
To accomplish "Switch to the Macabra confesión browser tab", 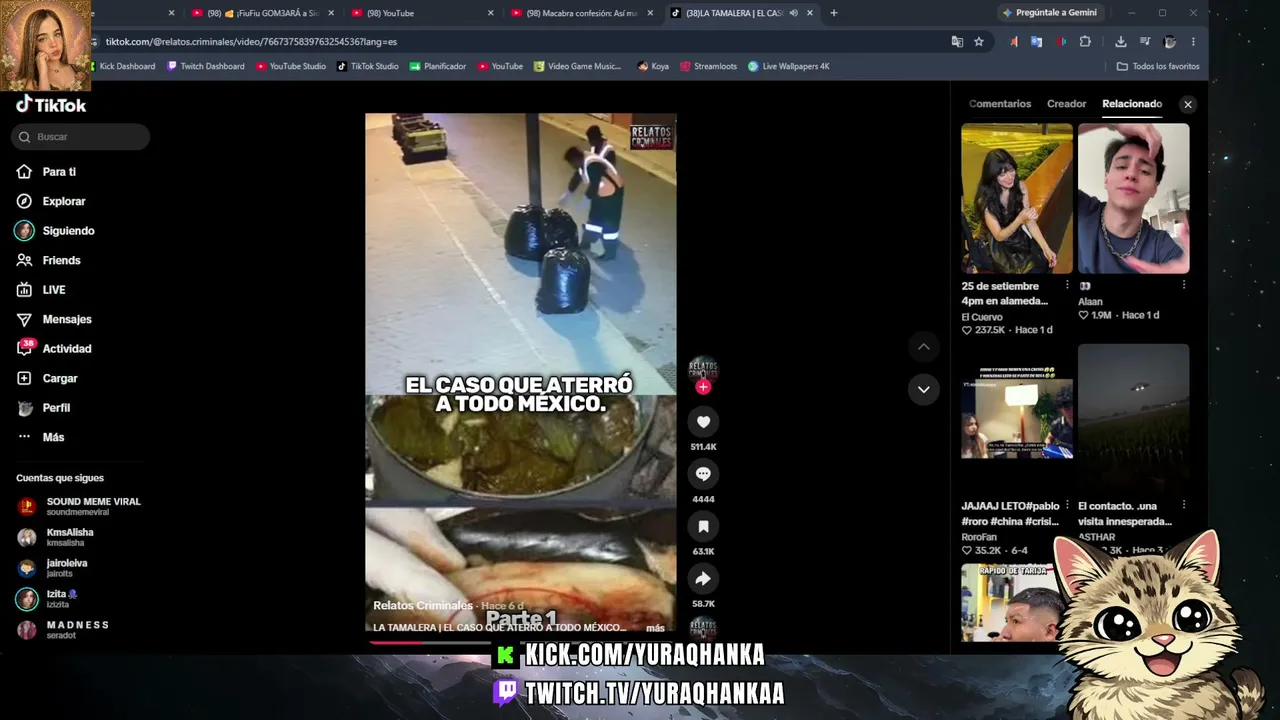I will click(x=580, y=13).
